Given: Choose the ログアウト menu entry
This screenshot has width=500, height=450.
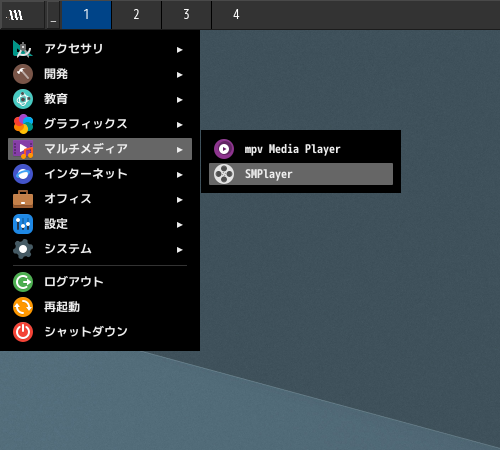Looking at the screenshot, I should 100,282.
